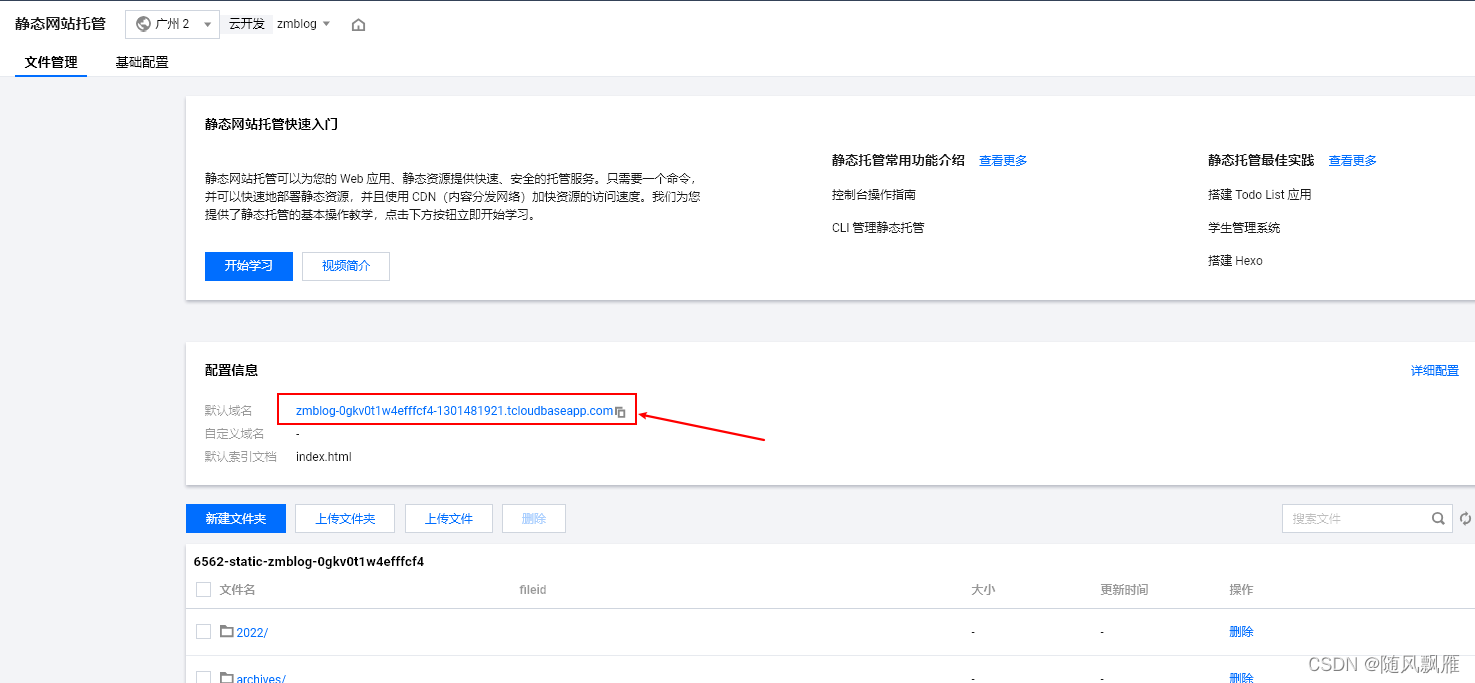Switch to the 基础配置 tab
The image size is (1475, 683).
click(x=141, y=61)
